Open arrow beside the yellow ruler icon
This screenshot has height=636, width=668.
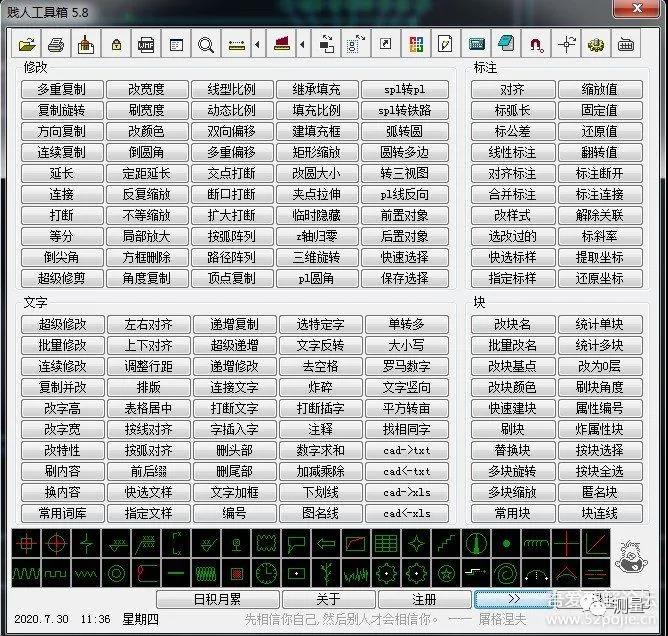coord(258,44)
